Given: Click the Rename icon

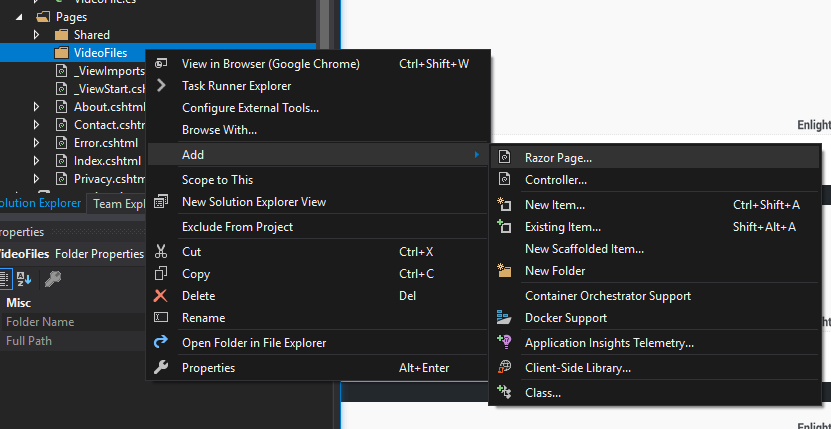Looking at the screenshot, I should 161,317.
